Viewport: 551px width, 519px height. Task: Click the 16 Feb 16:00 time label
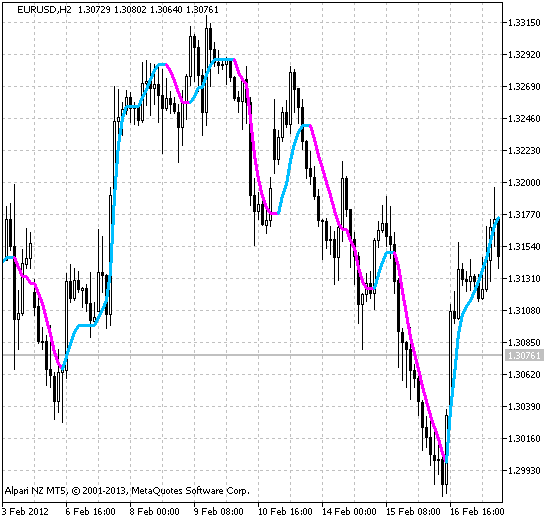(477, 511)
